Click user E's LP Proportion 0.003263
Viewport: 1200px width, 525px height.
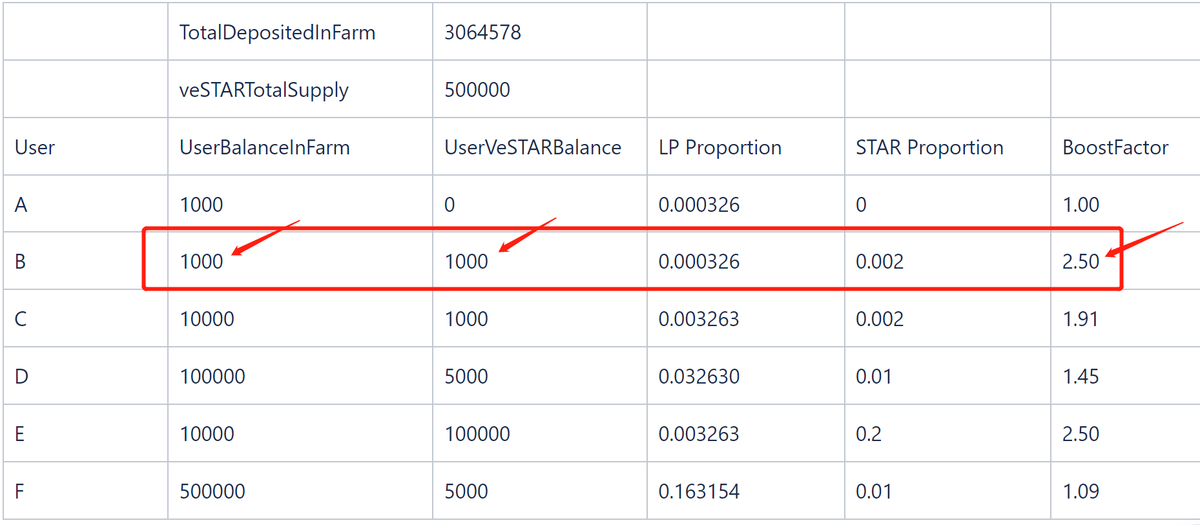point(699,434)
